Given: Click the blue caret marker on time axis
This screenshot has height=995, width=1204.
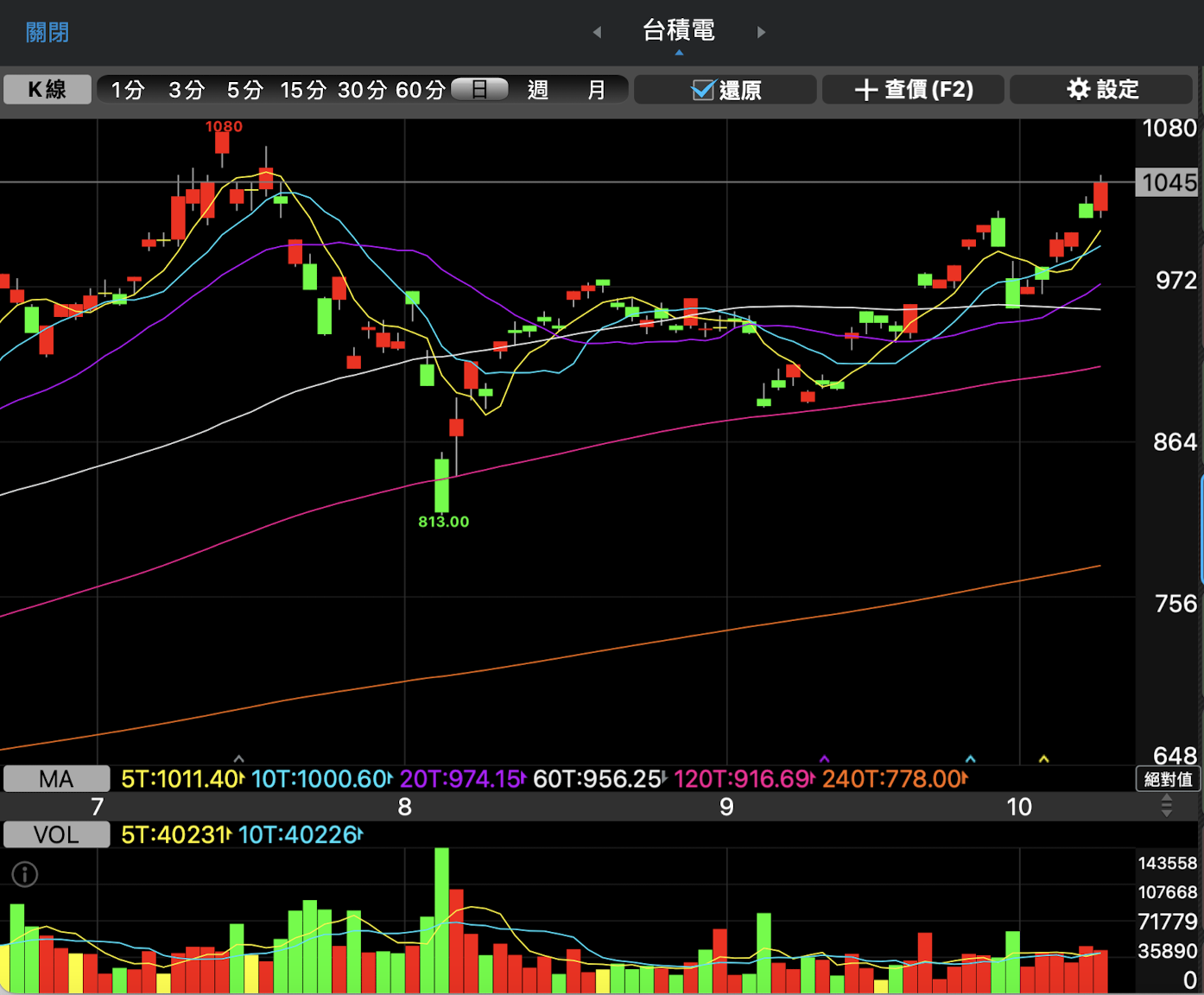Looking at the screenshot, I should (x=970, y=759).
